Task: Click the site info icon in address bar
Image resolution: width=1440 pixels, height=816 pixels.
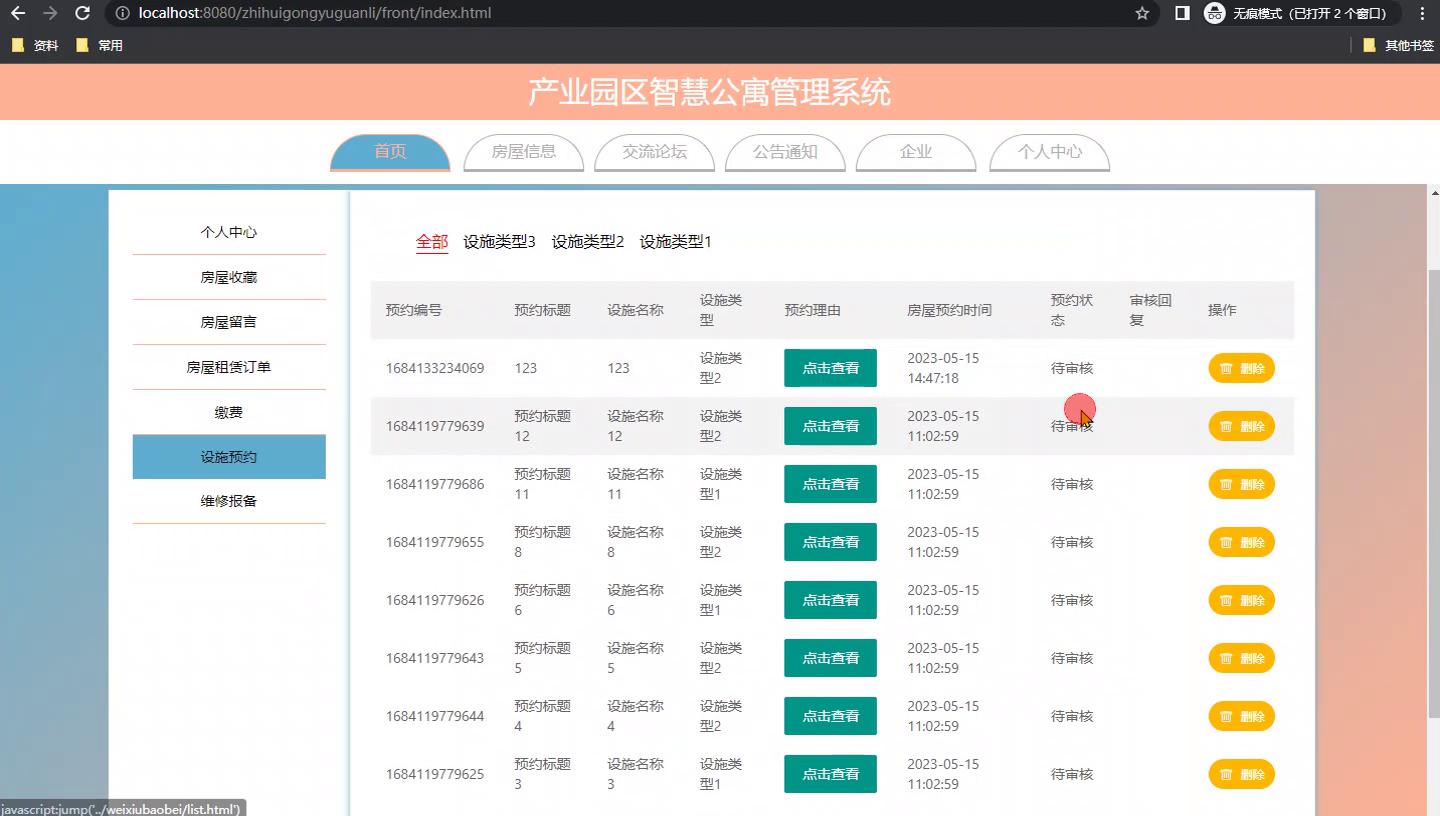Action: [x=122, y=14]
